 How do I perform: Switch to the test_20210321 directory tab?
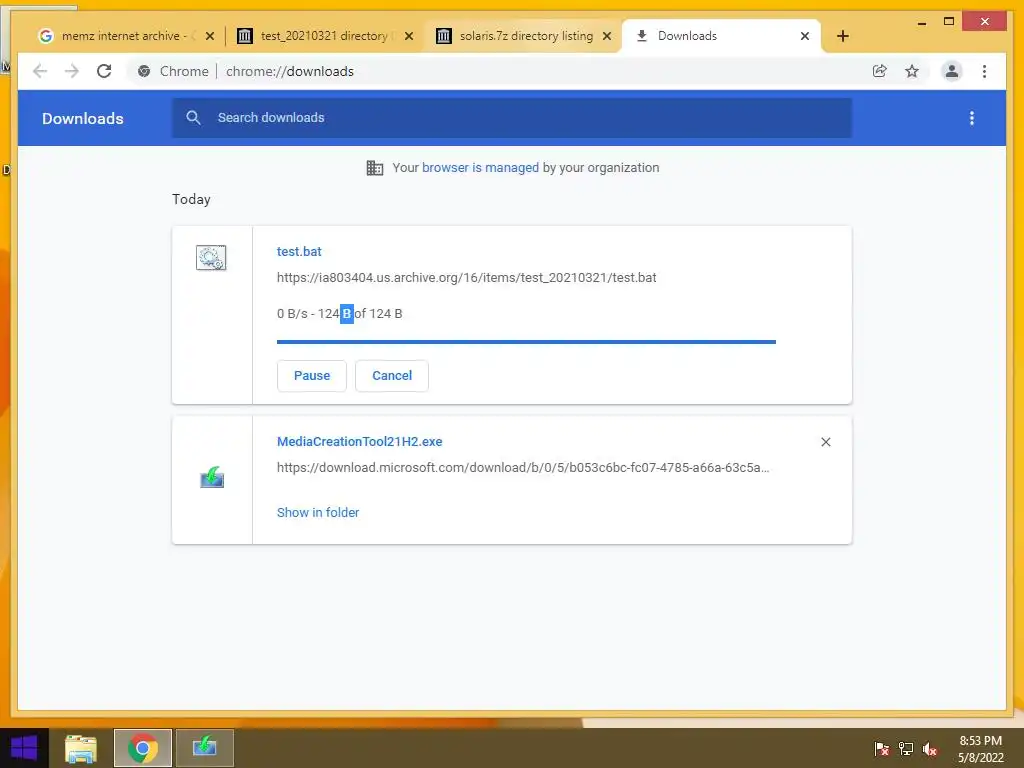click(324, 36)
